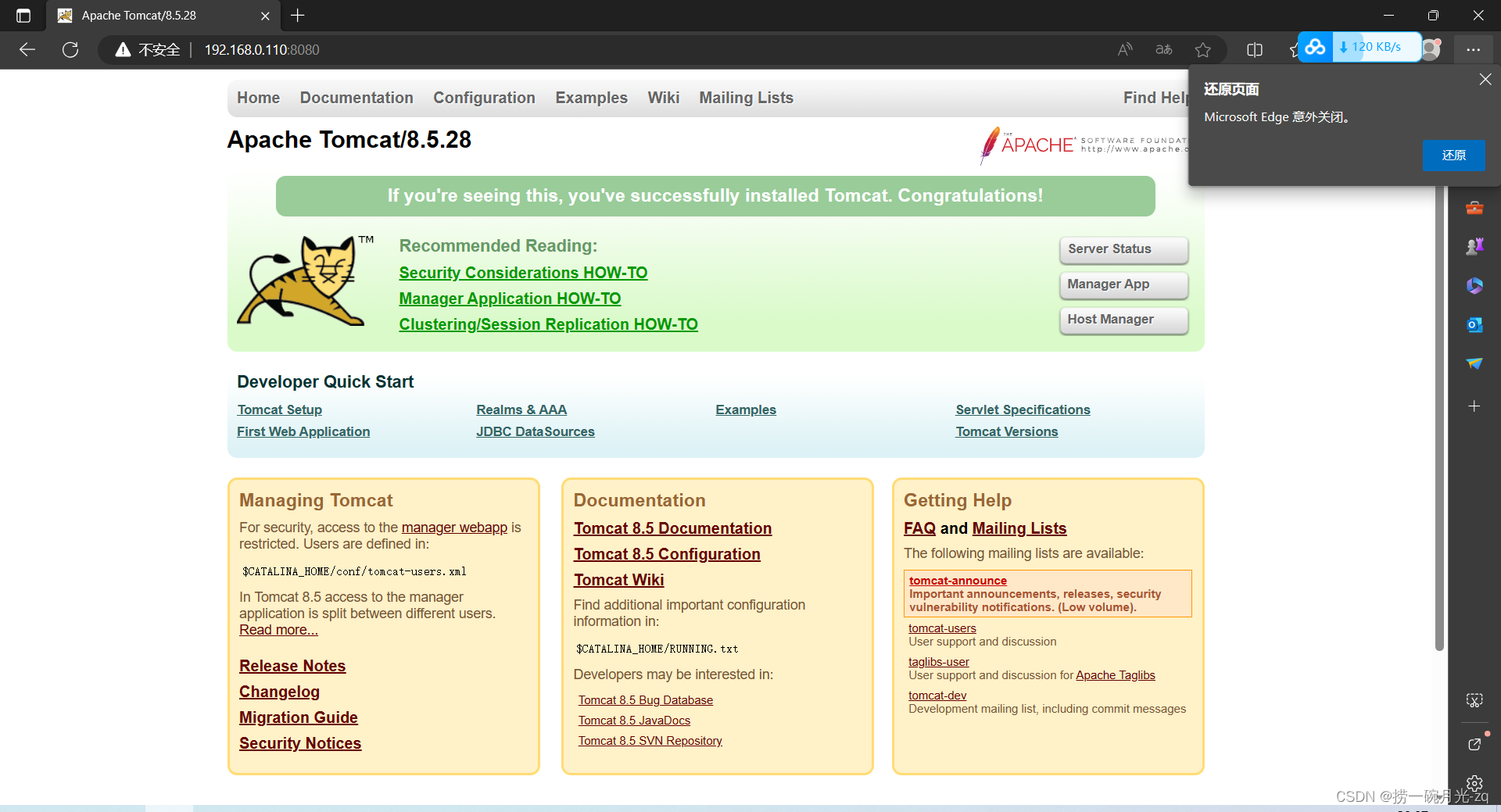This screenshot has width=1501, height=812.
Task: Click the Apache Software Foundation logo
Action: pos(1083,145)
